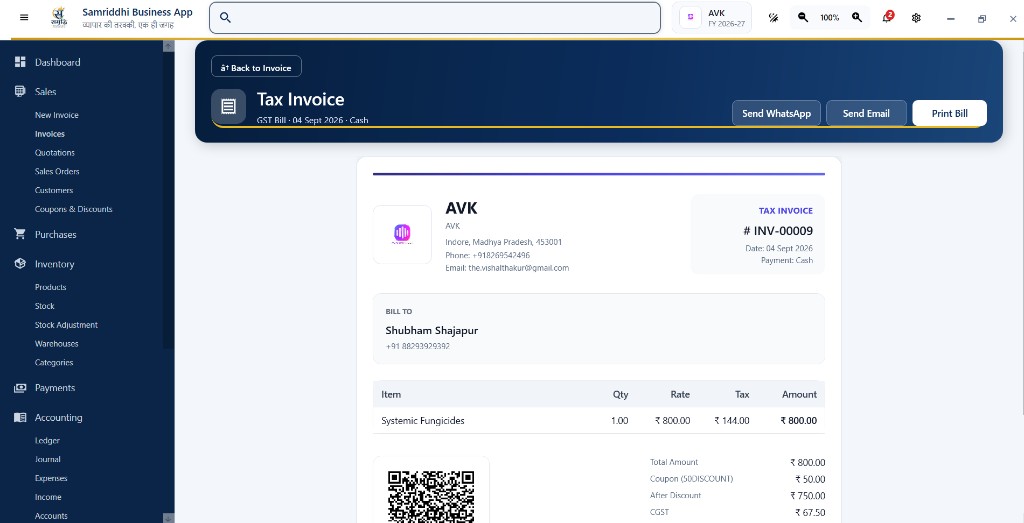Click invoice number INV-00009
Image resolution: width=1024 pixels, height=523 pixels.
pos(778,230)
